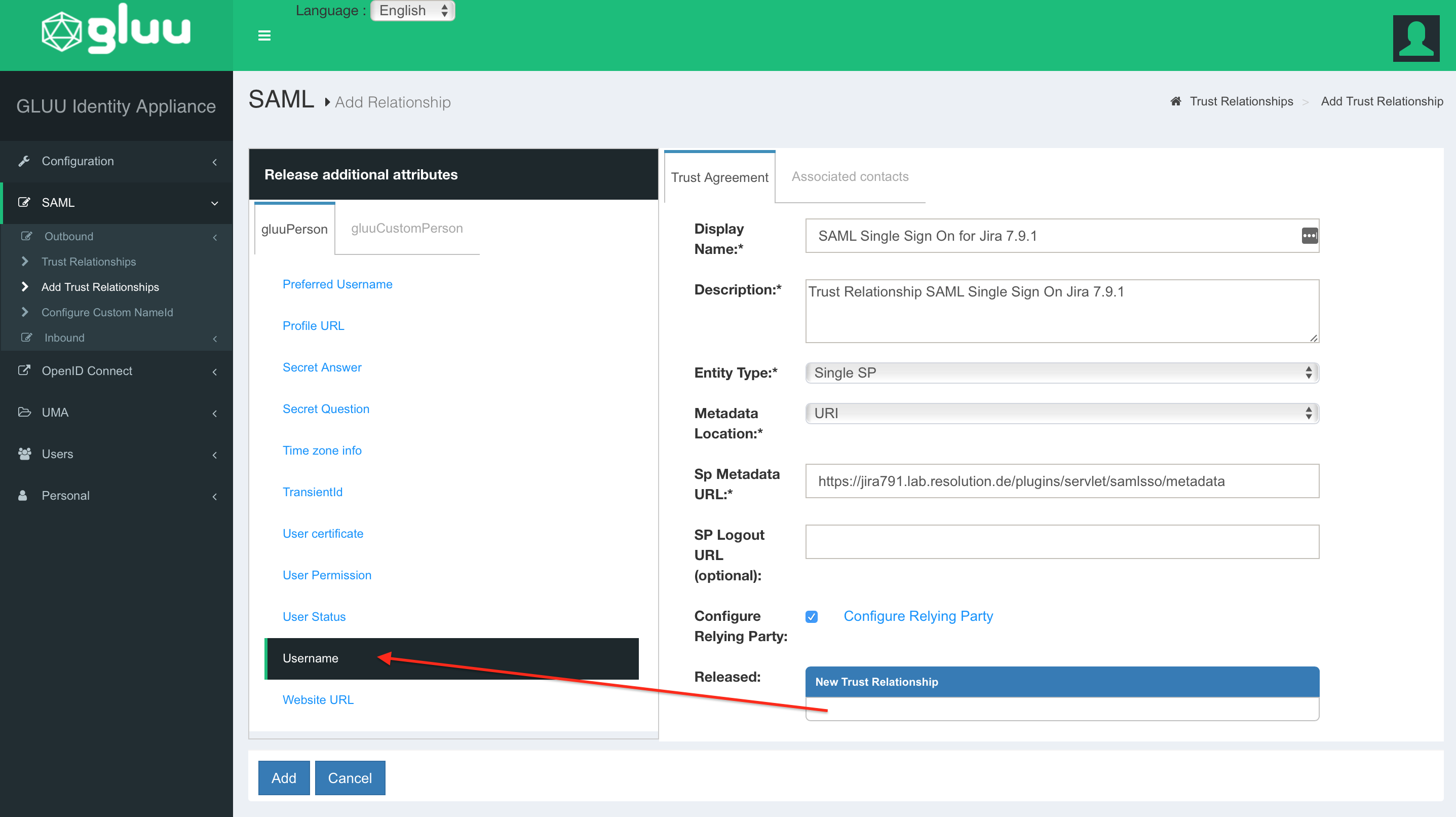
Task: Open Configure Custom NameId in sidebar
Action: [107, 312]
